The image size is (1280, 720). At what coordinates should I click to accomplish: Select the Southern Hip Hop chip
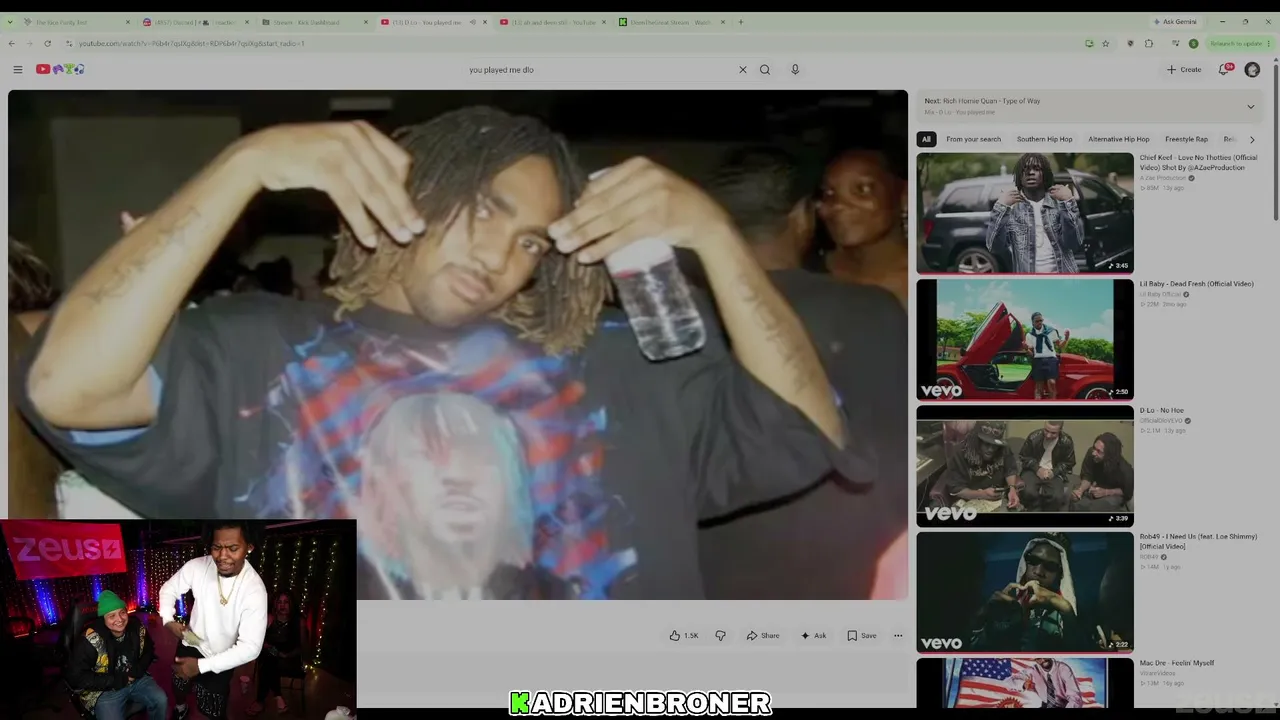click(x=1044, y=139)
